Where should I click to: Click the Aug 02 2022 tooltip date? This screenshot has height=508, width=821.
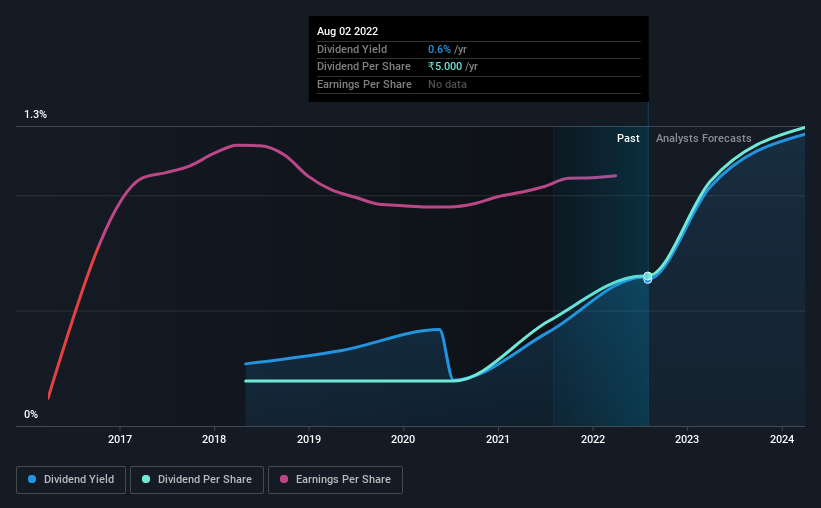(x=347, y=31)
